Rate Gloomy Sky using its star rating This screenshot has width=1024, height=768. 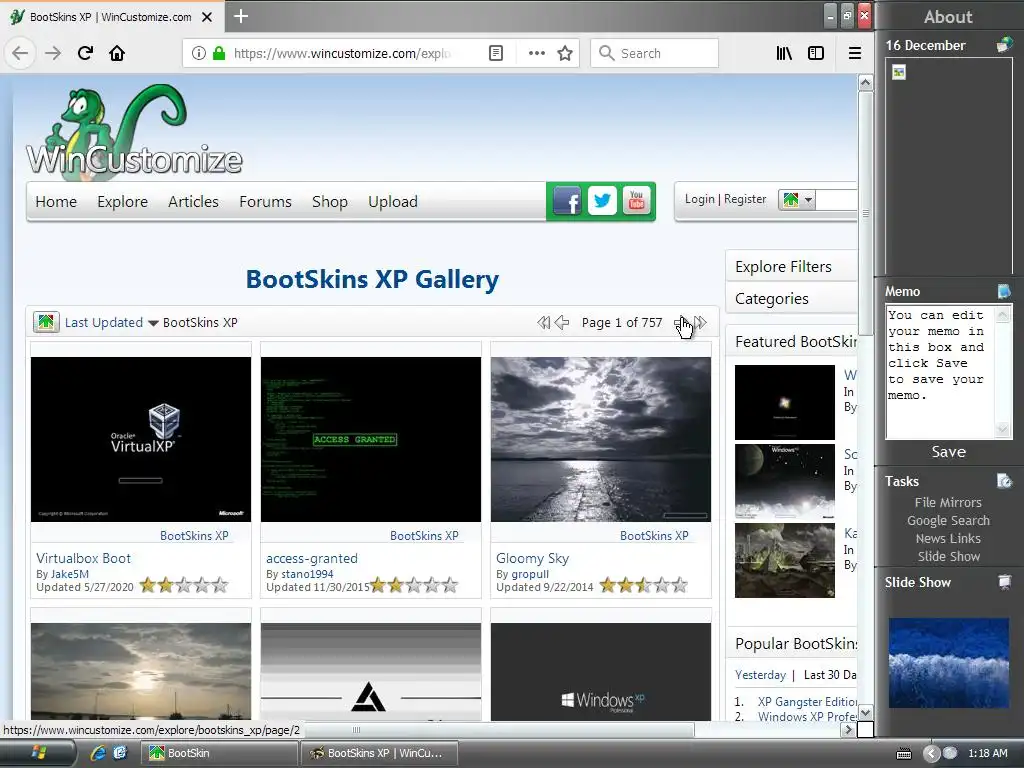tap(643, 585)
